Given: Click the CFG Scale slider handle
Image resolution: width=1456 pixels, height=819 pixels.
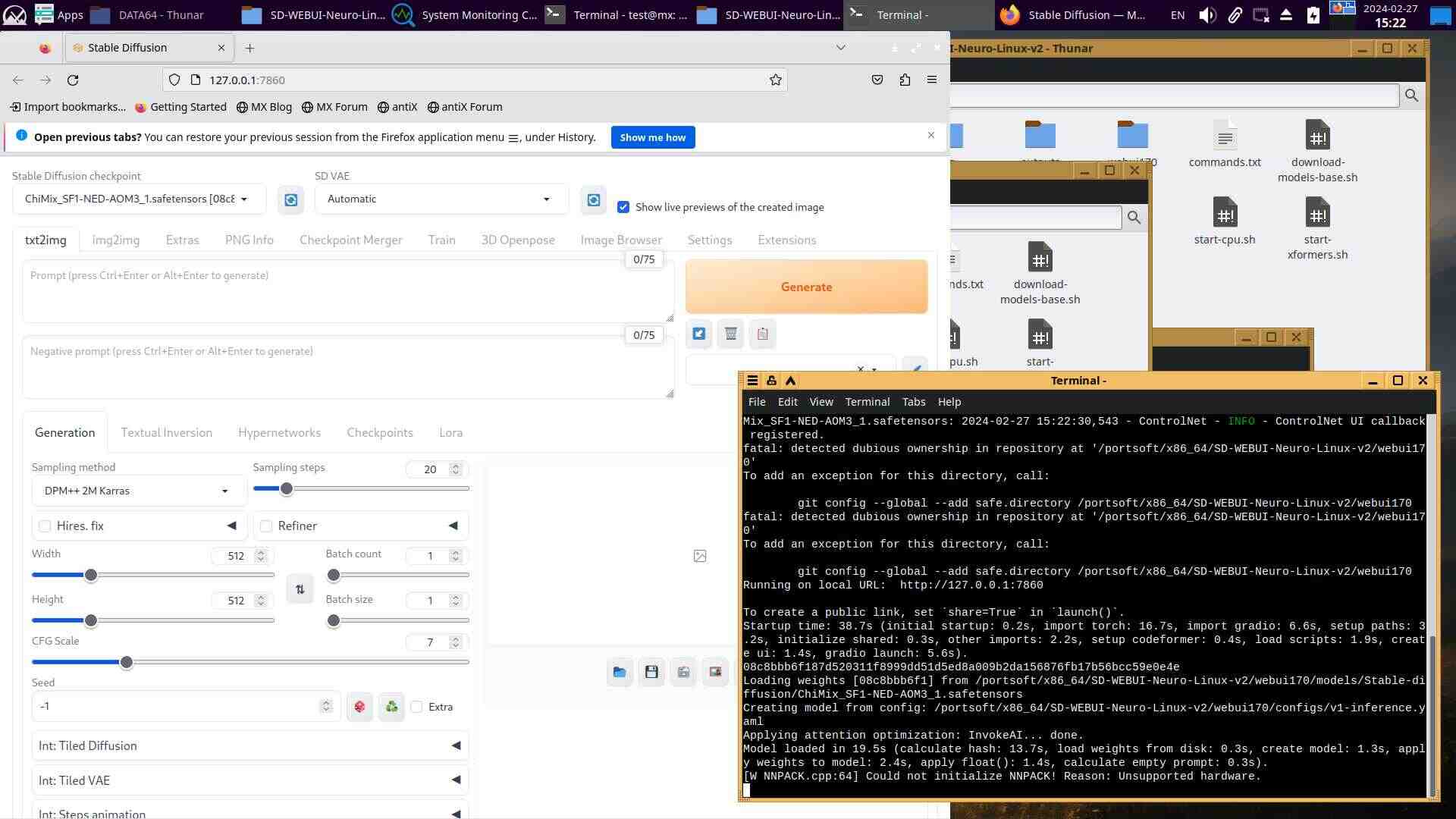Looking at the screenshot, I should pyautogui.click(x=127, y=663).
